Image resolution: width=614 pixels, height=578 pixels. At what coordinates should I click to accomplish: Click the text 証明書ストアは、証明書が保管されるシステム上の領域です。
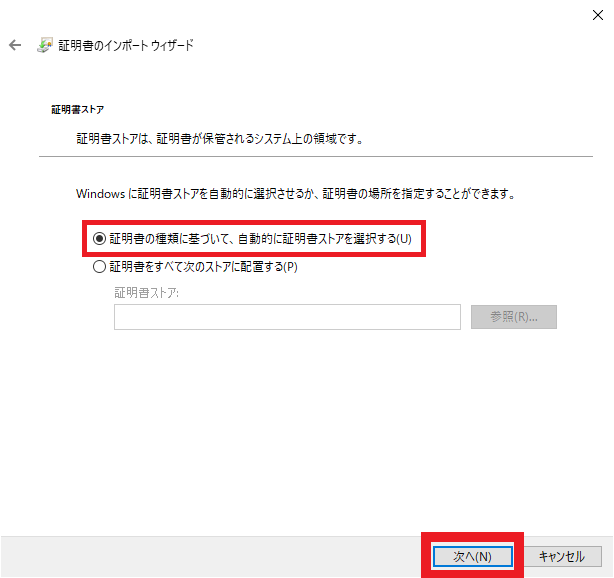[x=220, y=139]
